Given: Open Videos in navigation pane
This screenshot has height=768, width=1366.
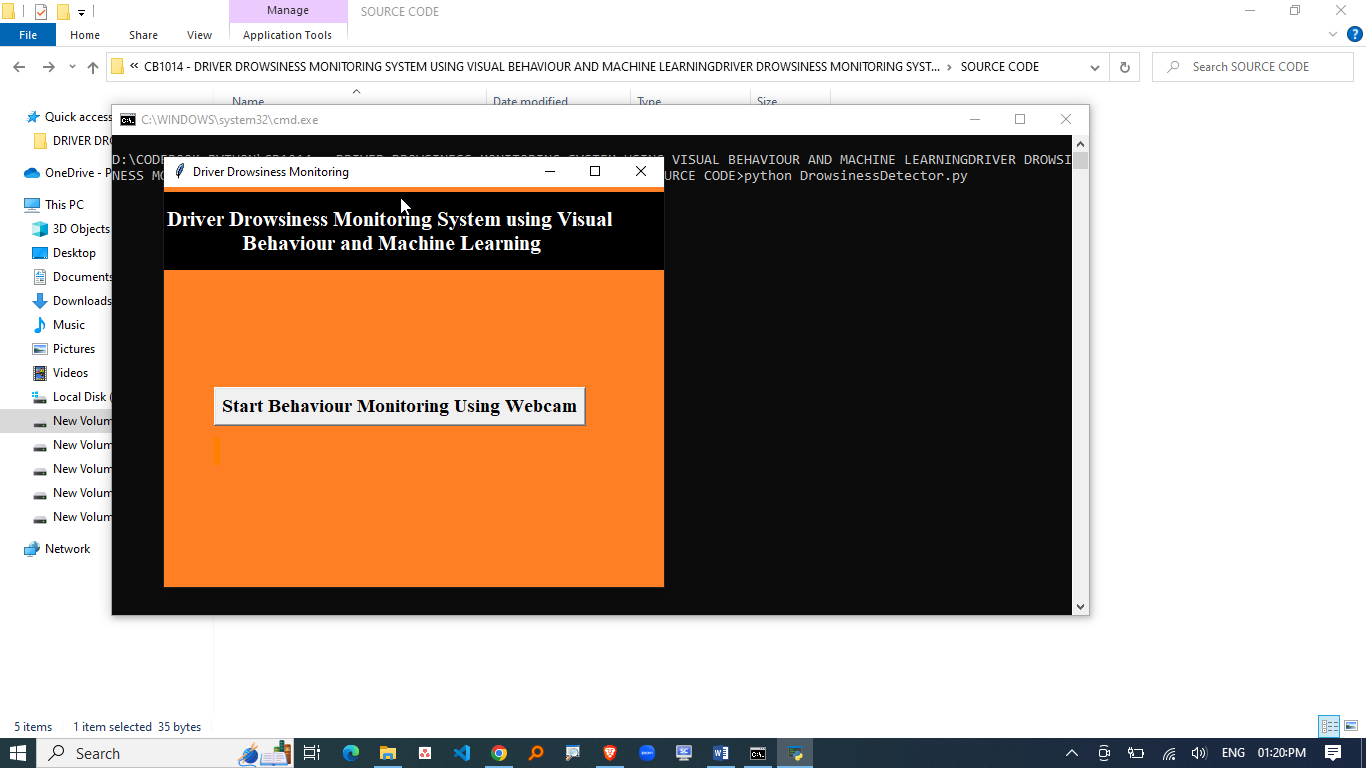Looking at the screenshot, I should pyautogui.click(x=61, y=373).
